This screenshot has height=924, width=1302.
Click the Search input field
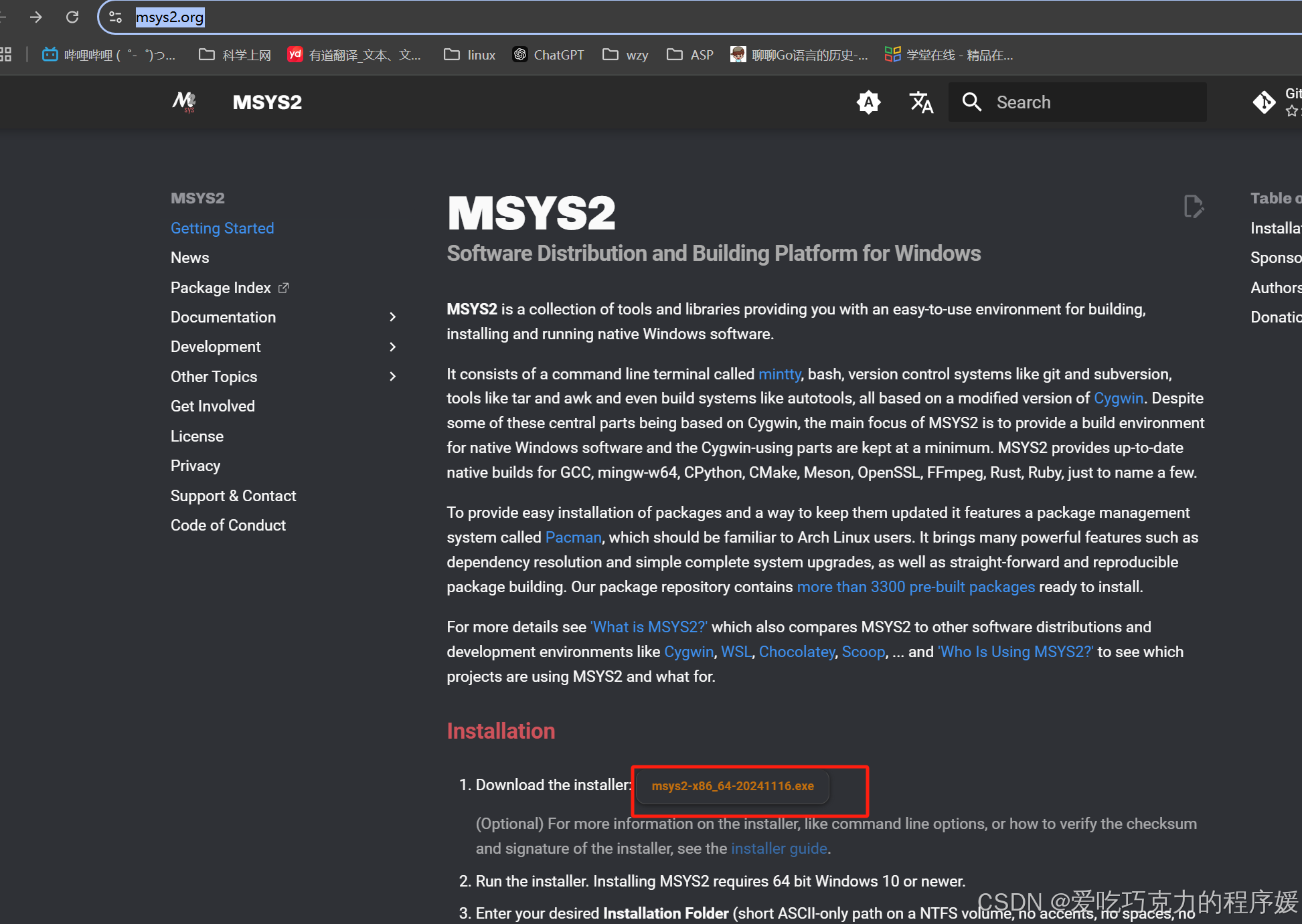coord(1077,102)
